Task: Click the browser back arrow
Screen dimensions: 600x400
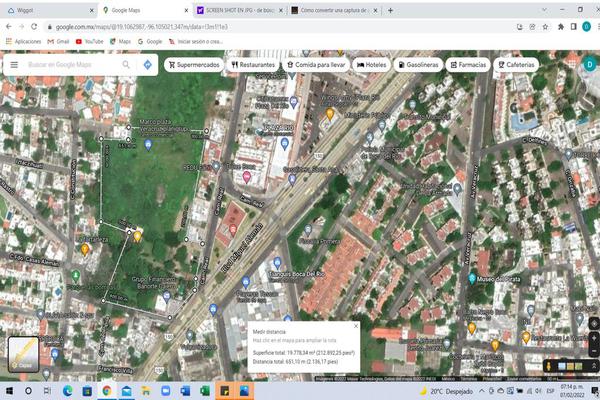Action: (x=8, y=26)
